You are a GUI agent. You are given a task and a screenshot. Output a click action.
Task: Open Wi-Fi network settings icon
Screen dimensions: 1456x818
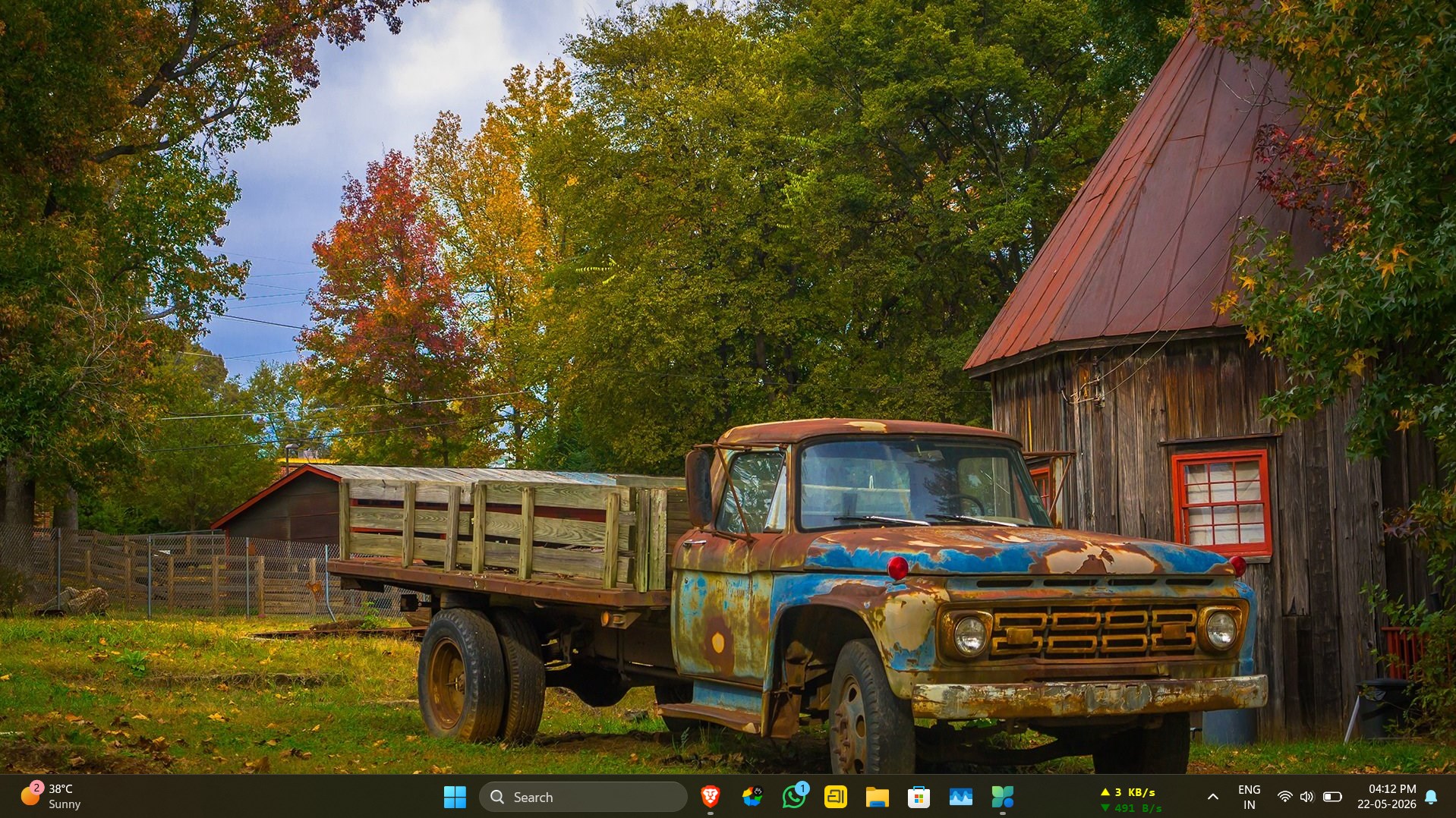coord(1284,797)
